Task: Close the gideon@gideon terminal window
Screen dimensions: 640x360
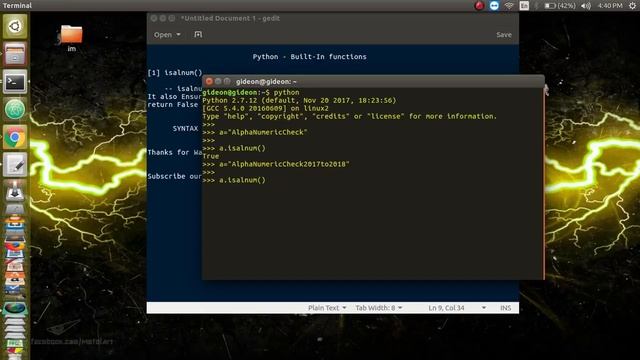Action: point(209,81)
